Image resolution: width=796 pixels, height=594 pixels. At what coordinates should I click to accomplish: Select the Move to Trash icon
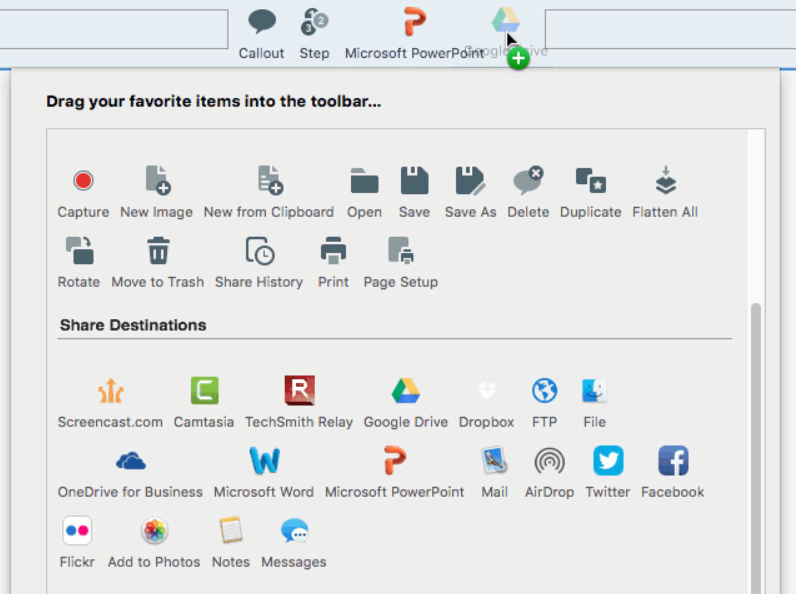(158, 250)
